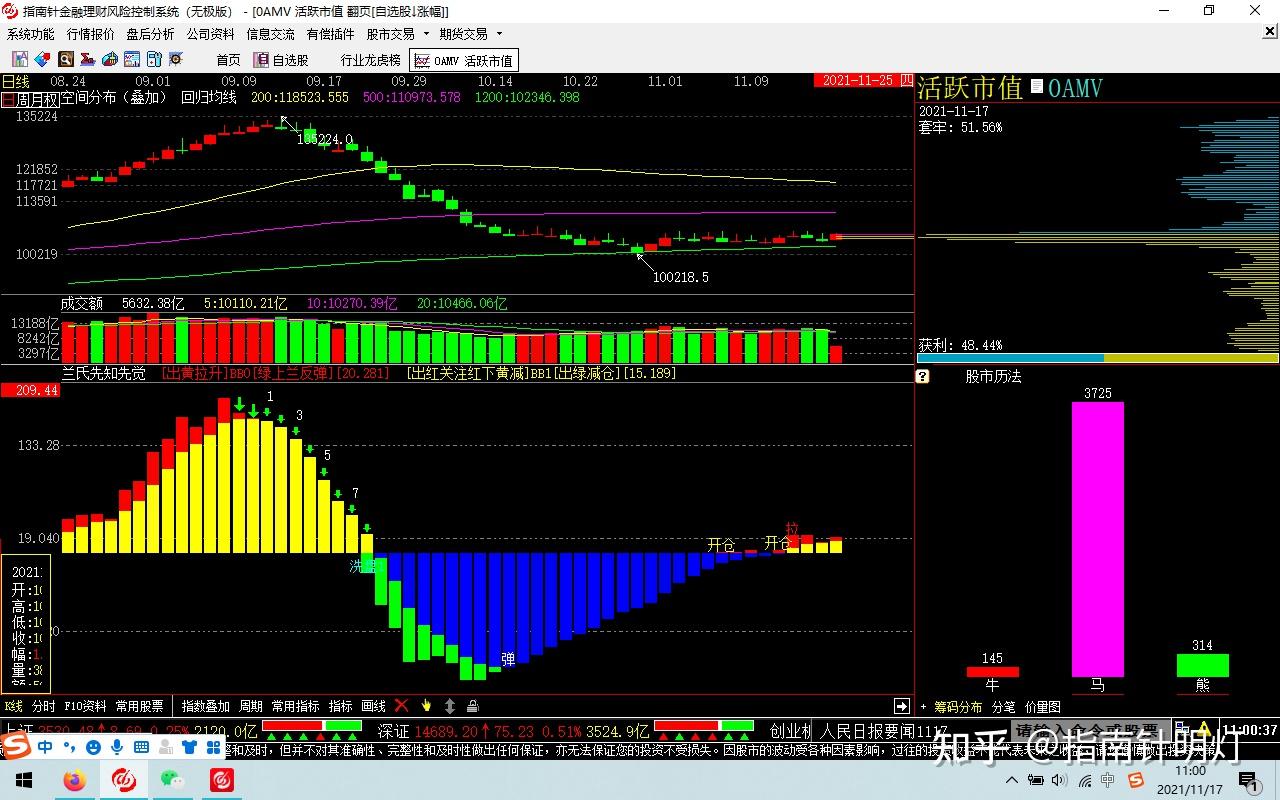
Task: Click the lock icon in bottom toolbar
Action: pyautogui.click(x=473, y=706)
